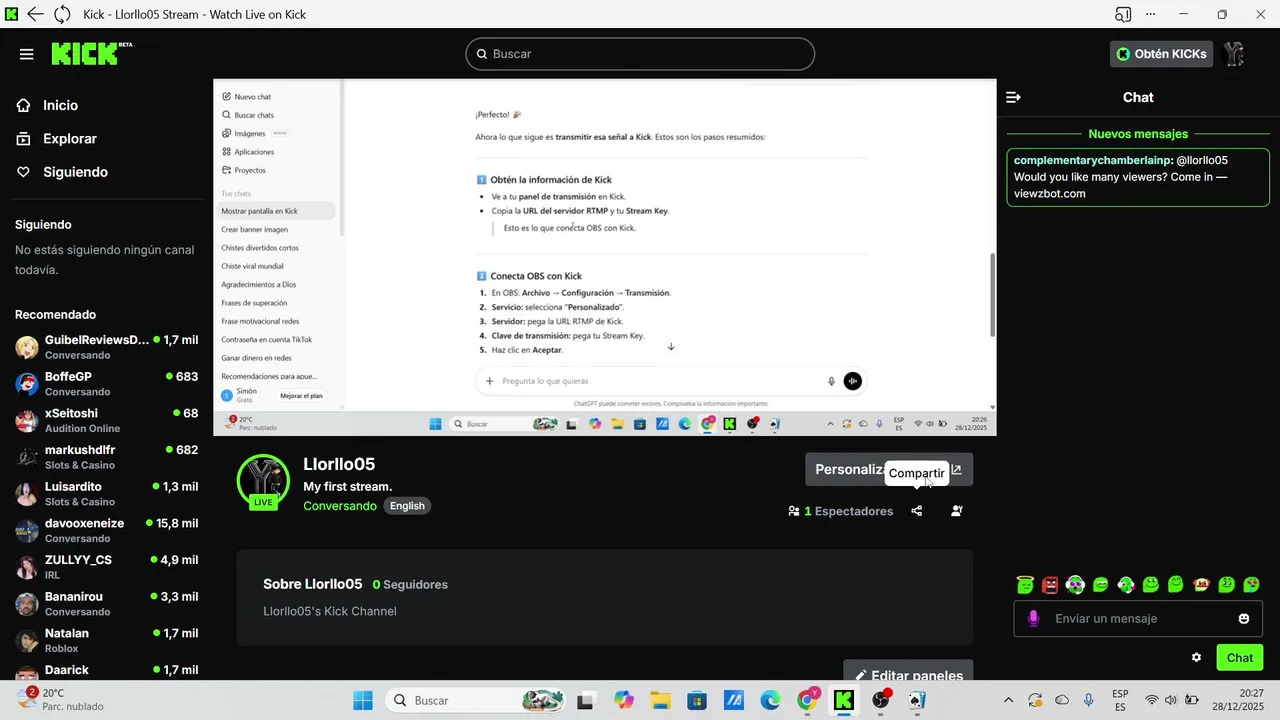Image resolution: width=1280 pixels, height=720 pixels.
Task: Click the Llorllo05 LIVE channel avatar
Action: 263,481
